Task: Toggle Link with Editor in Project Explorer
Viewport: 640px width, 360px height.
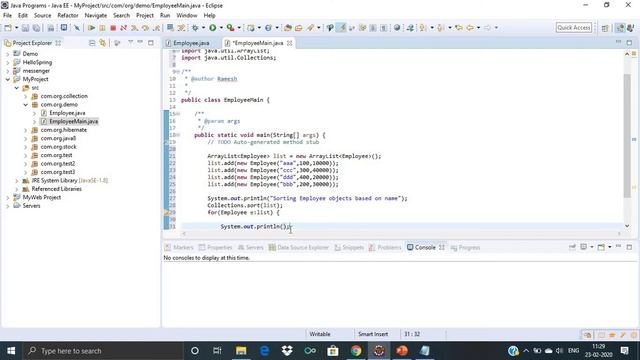Action: (102, 43)
